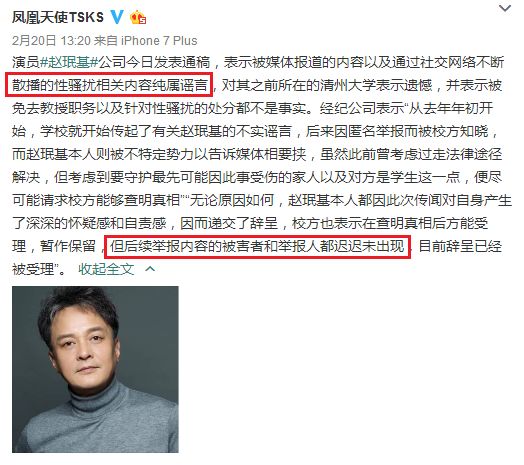Click the blue V verified badge

117,17
